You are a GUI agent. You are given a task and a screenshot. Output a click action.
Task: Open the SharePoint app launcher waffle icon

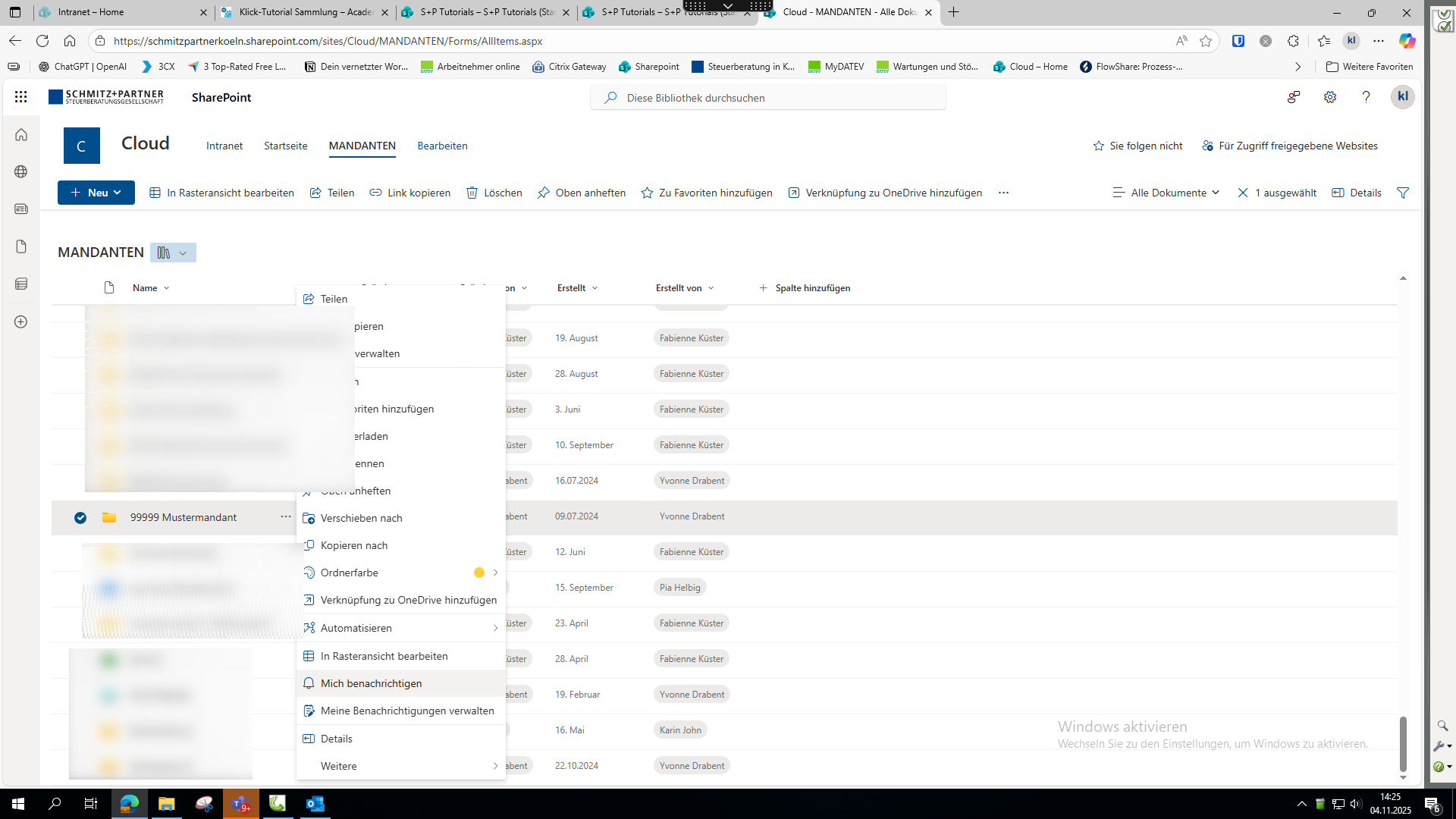[21, 97]
